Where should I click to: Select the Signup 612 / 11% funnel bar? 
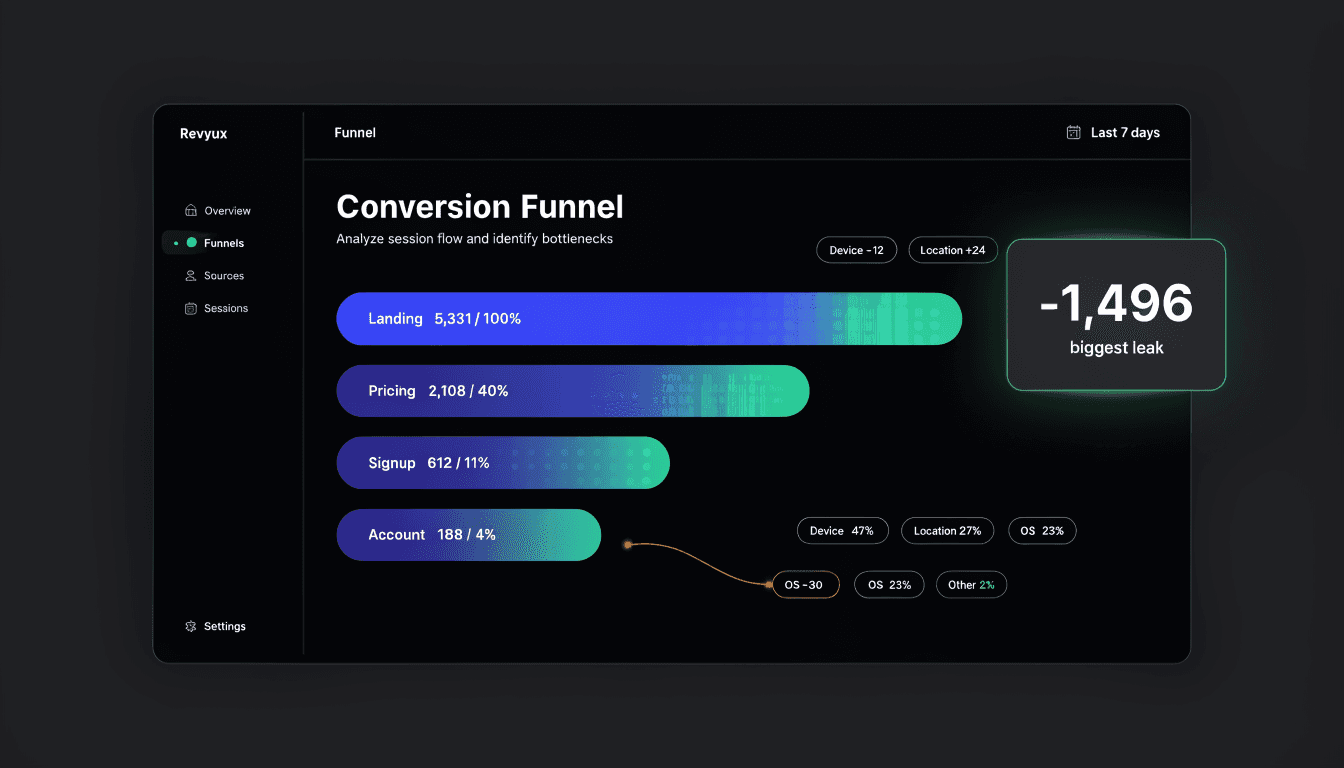tap(503, 463)
